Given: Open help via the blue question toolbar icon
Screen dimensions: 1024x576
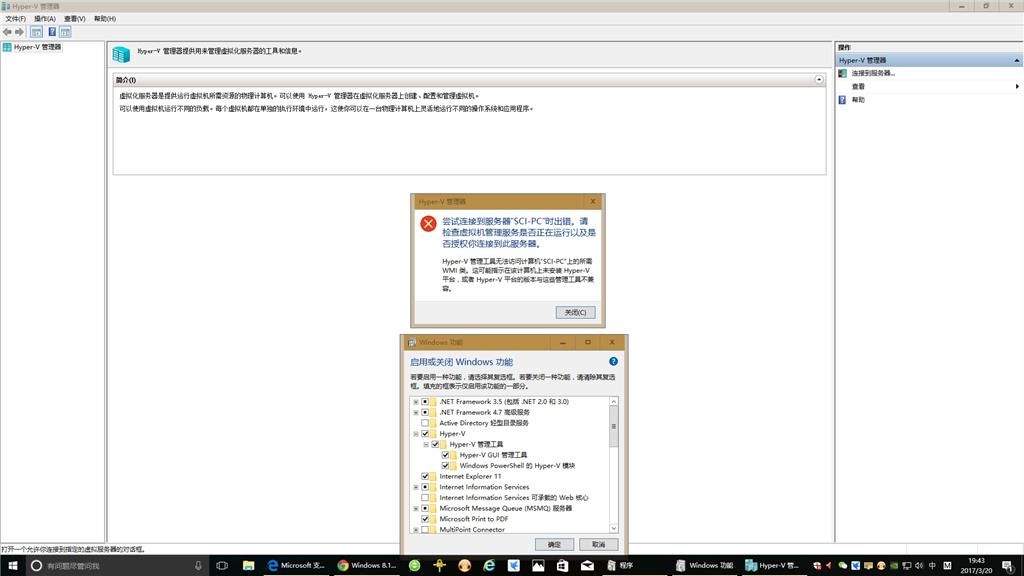Looking at the screenshot, I should coord(52,32).
